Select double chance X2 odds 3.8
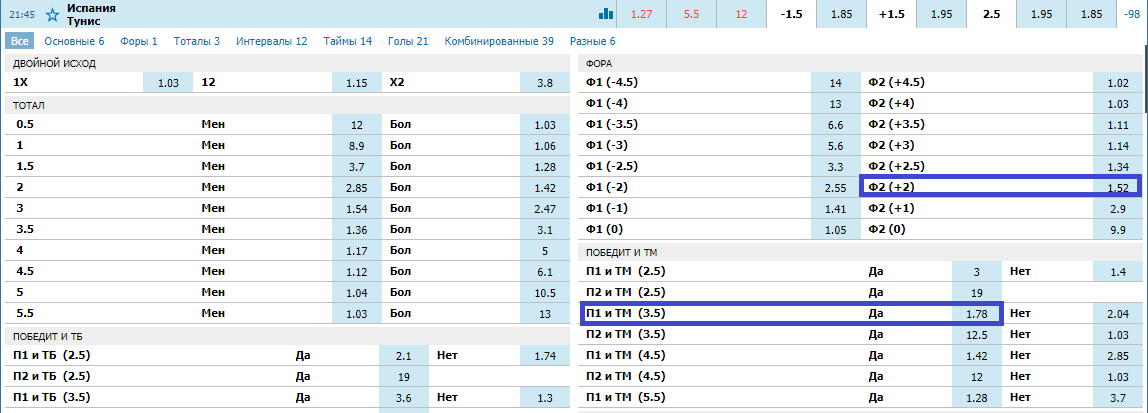 545,83
